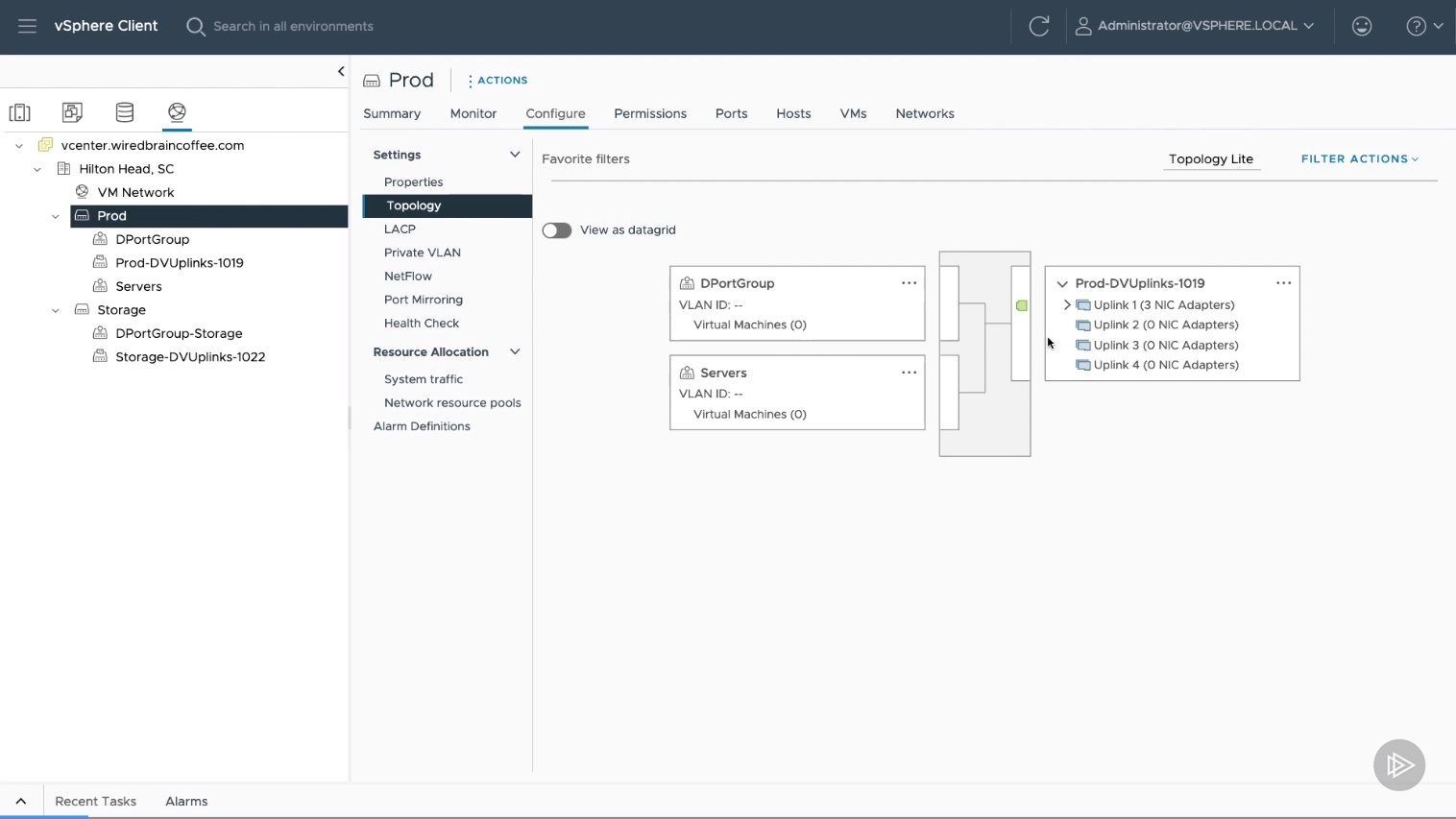Open DPortGroup card's three-dot options menu
This screenshot has height=819, width=1456.
coord(909,283)
